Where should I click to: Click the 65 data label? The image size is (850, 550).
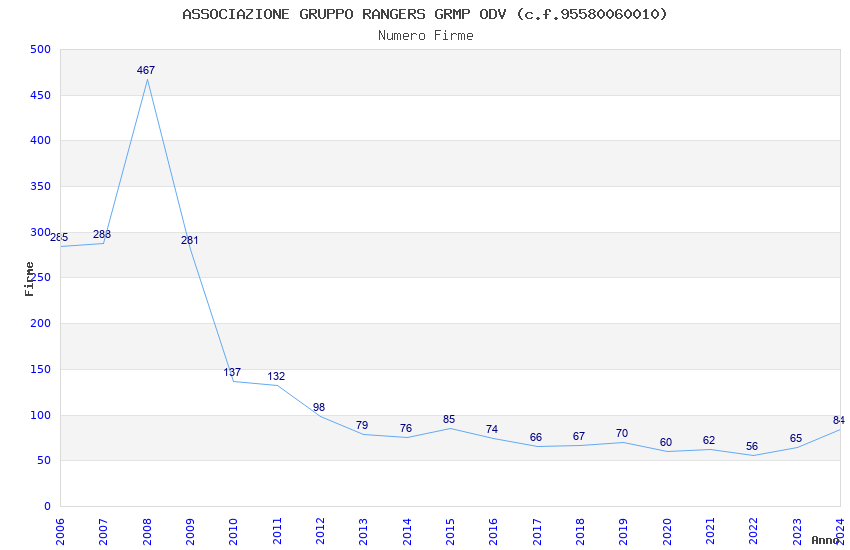[x=796, y=438]
